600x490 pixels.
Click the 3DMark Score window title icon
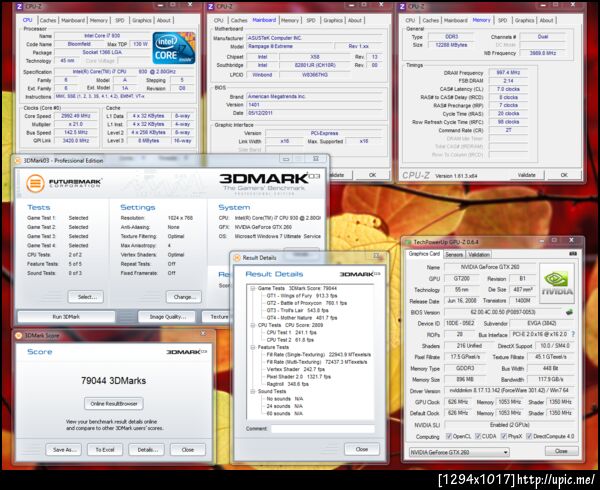point(18,335)
